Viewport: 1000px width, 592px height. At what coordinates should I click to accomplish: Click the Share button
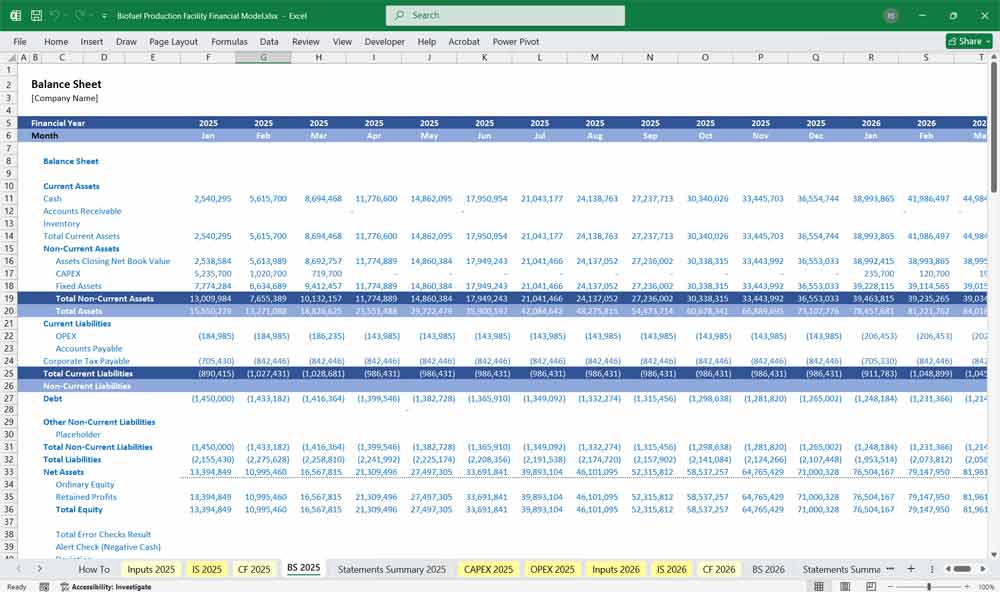pos(963,41)
